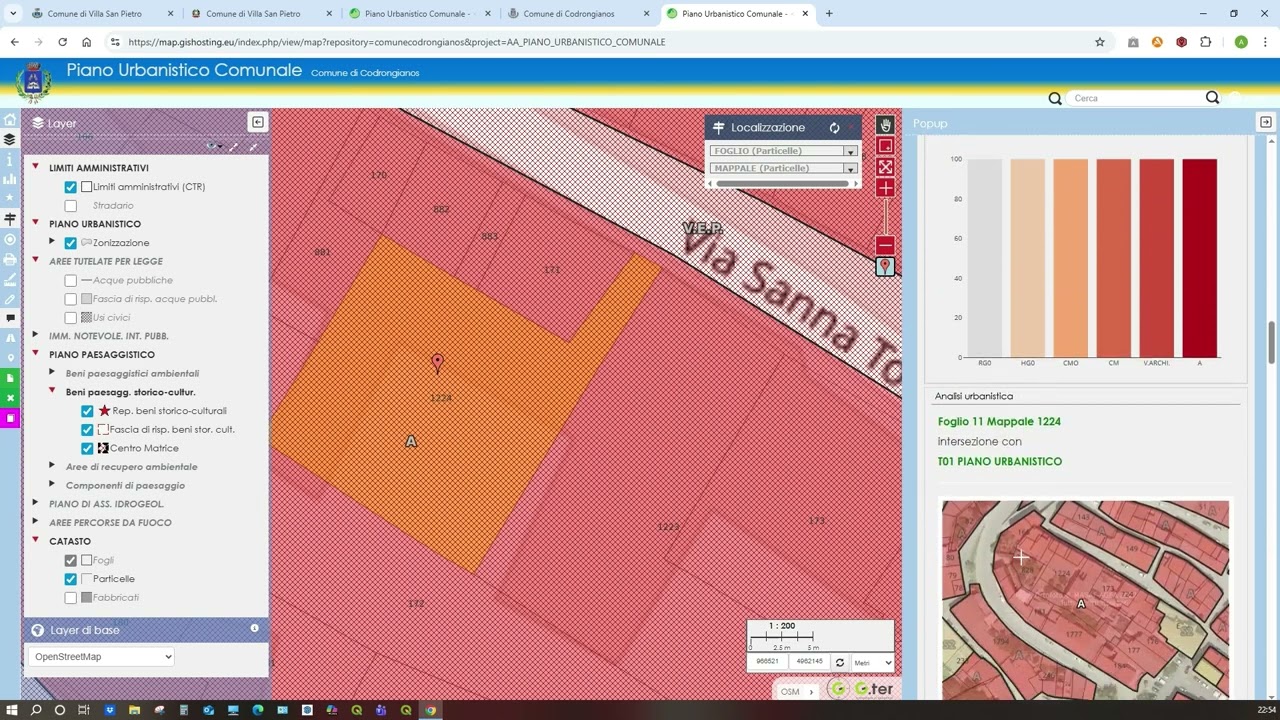The width and height of the screenshot is (1280, 720).
Task: Refresh the Localizzazione panel
Action: (834, 128)
